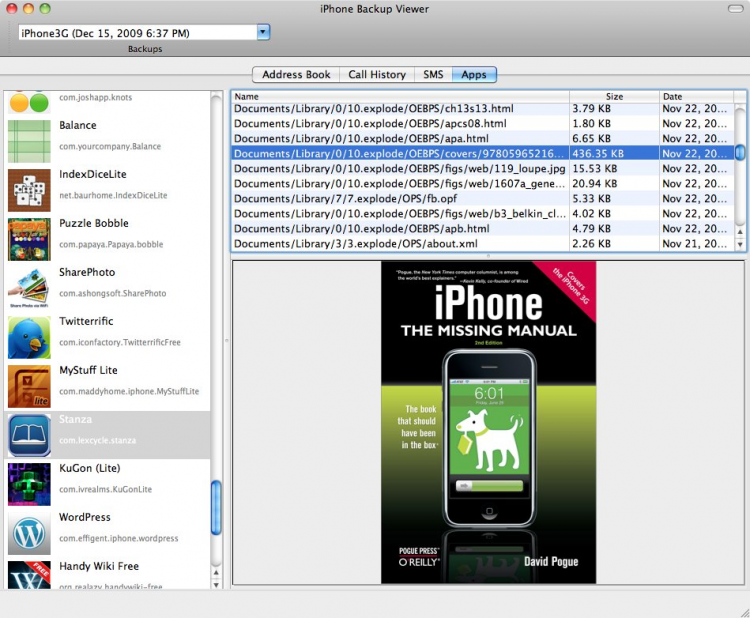
Task: Click the apps list scroll down arrow
Action: pyautogui.click(x=216, y=585)
